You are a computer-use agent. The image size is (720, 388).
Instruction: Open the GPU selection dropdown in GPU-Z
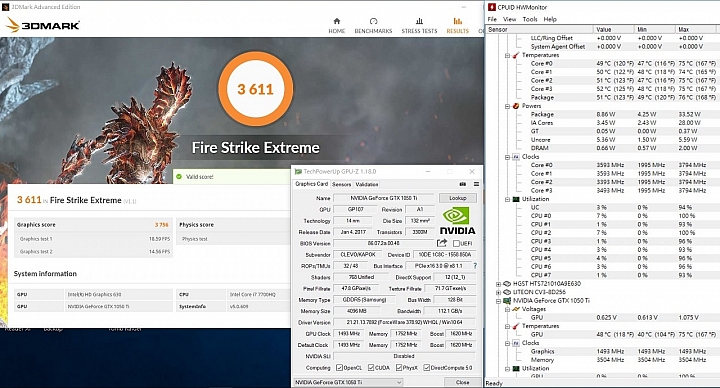tap(348, 382)
